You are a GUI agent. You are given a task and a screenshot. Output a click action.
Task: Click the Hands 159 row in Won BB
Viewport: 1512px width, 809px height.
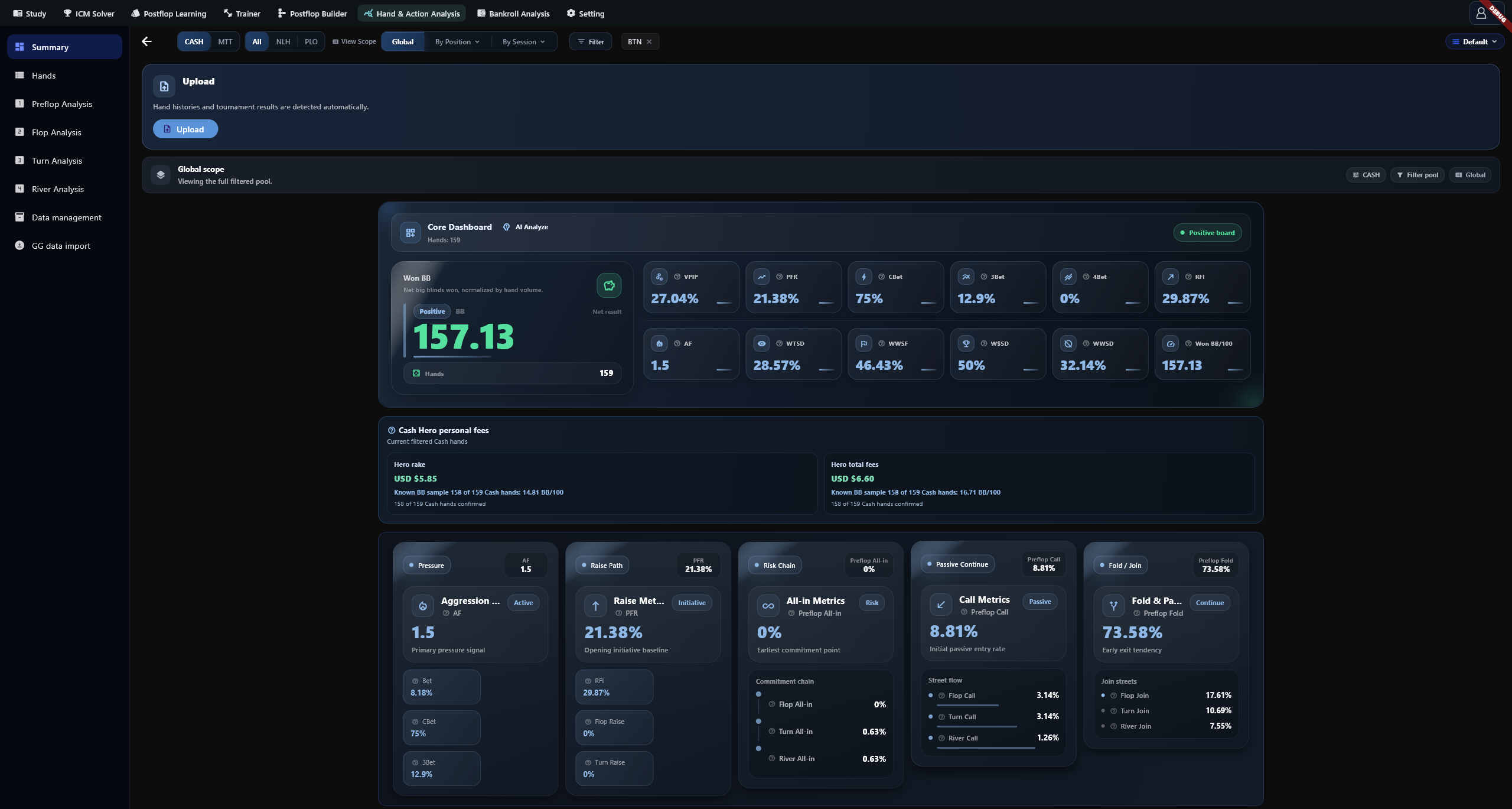[x=512, y=373]
